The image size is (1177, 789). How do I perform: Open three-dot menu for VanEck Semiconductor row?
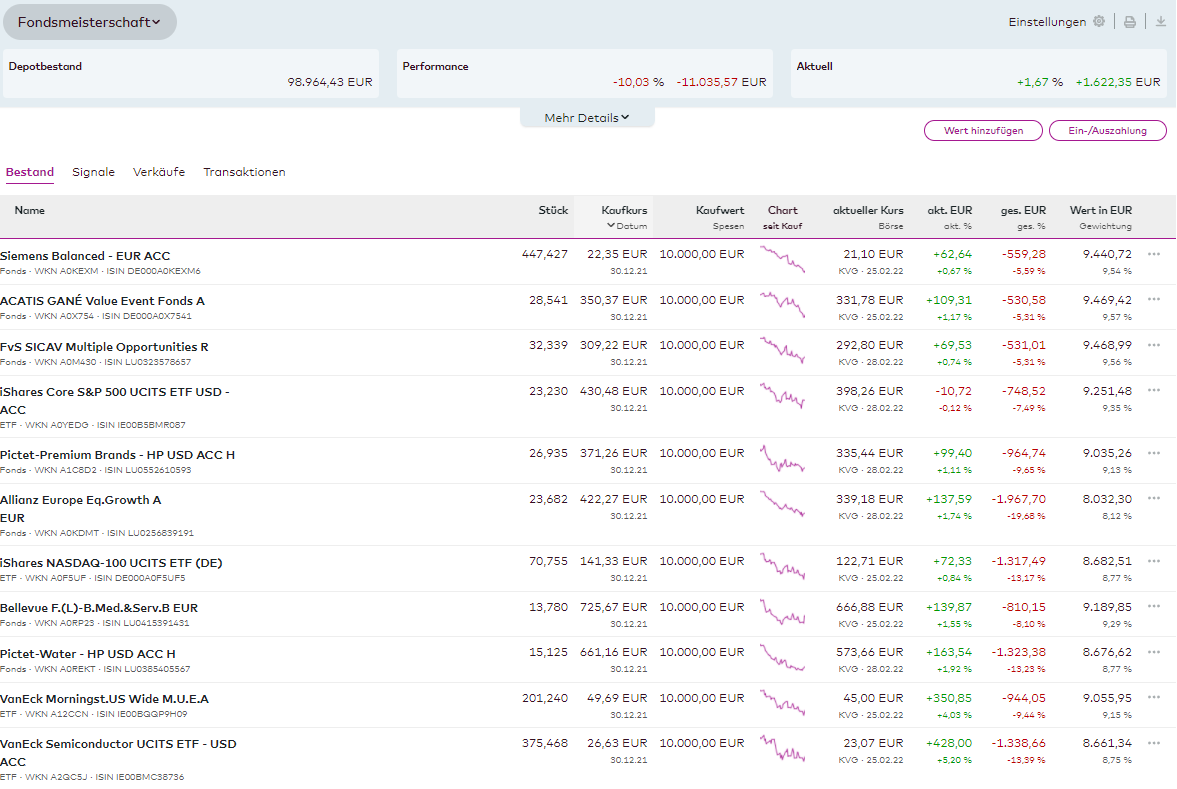(1154, 743)
